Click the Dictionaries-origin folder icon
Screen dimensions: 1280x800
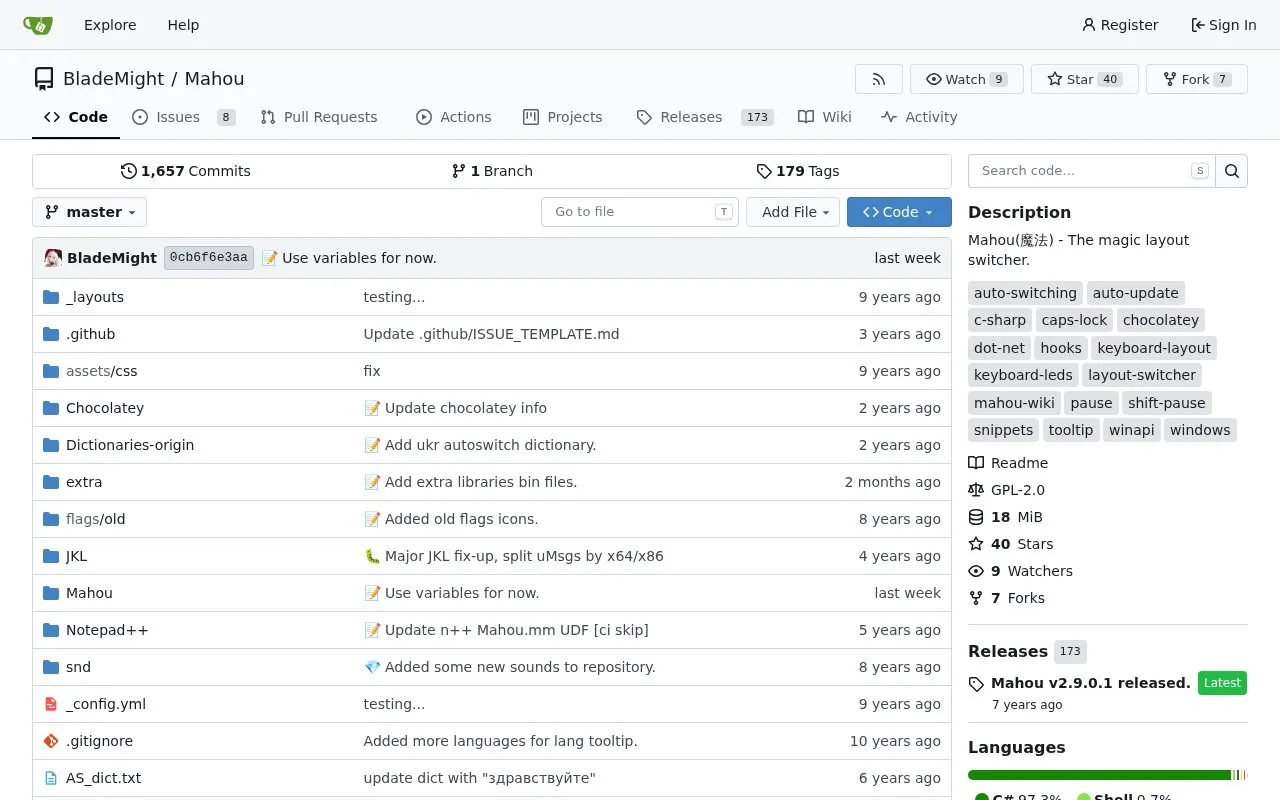pyautogui.click(x=51, y=445)
